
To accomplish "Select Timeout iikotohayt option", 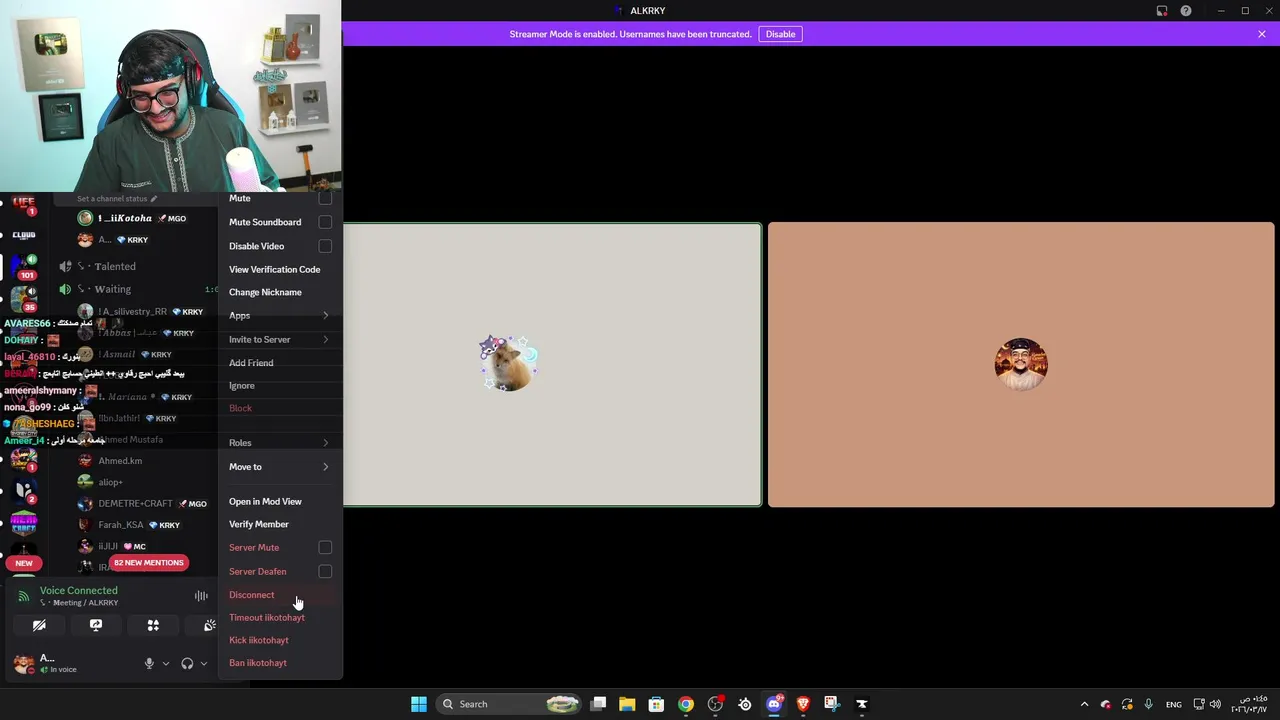I will point(280,618).
